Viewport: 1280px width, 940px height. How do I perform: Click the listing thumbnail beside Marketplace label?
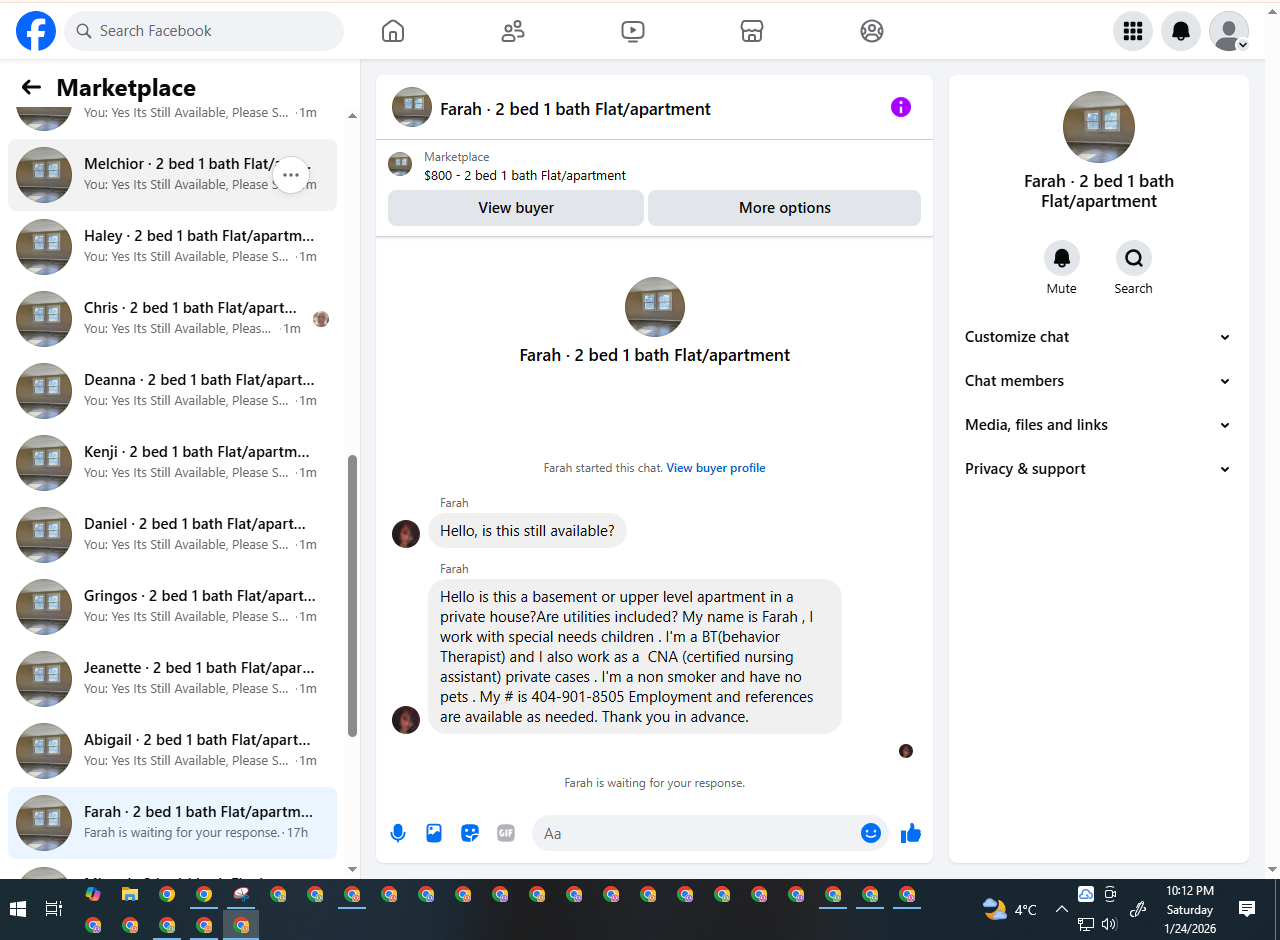point(400,164)
